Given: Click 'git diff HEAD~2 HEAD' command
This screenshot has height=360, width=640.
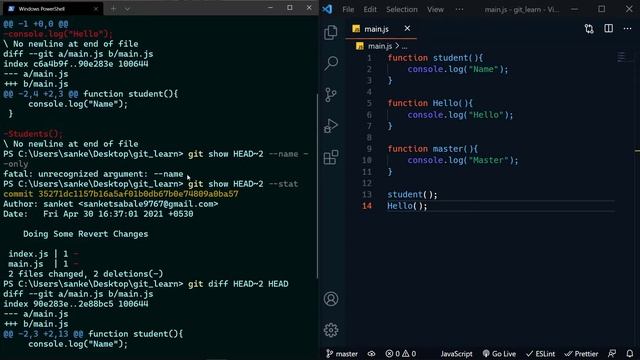Looking at the screenshot, I should tap(238, 284).
